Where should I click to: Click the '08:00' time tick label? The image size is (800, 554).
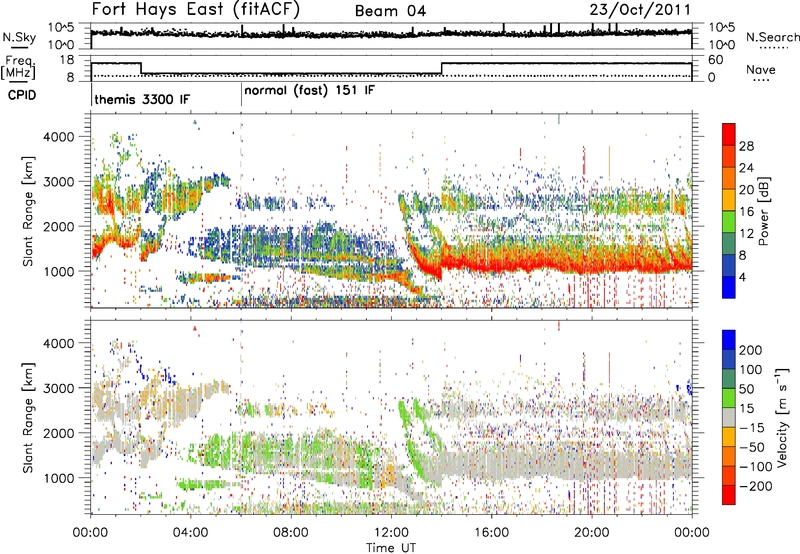pos(291,533)
